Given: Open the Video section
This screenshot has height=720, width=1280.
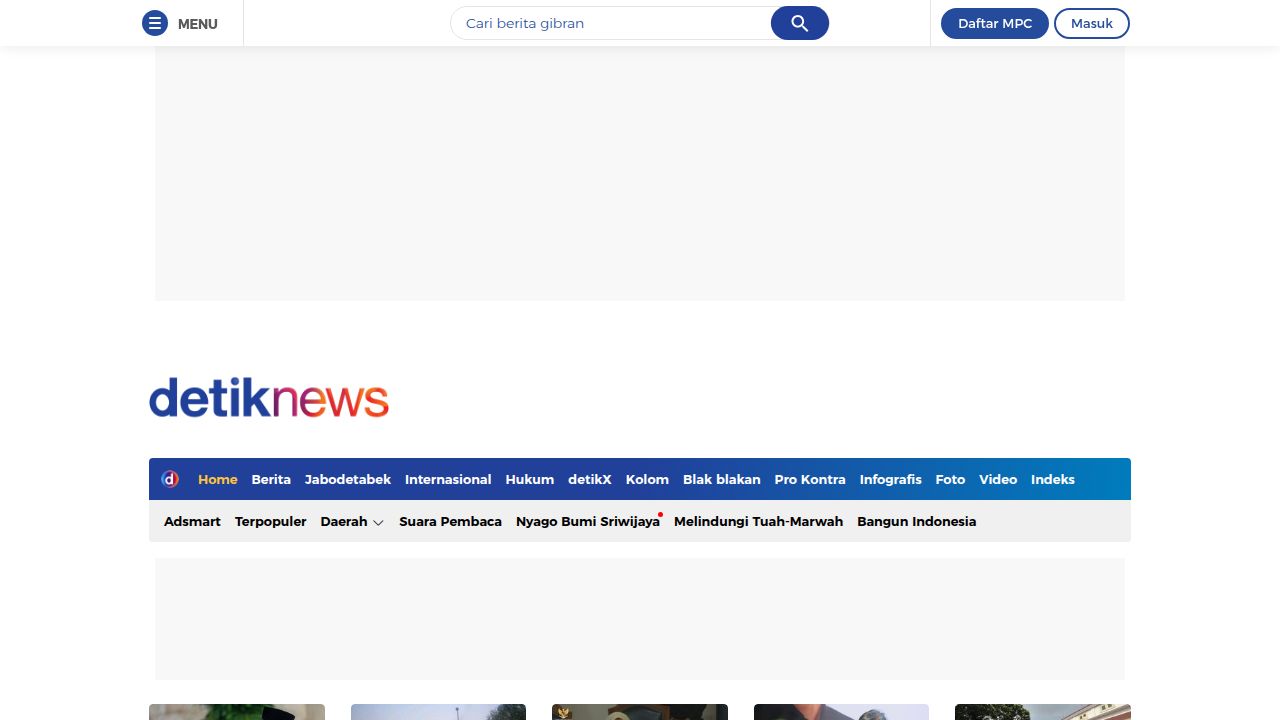Looking at the screenshot, I should [998, 479].
